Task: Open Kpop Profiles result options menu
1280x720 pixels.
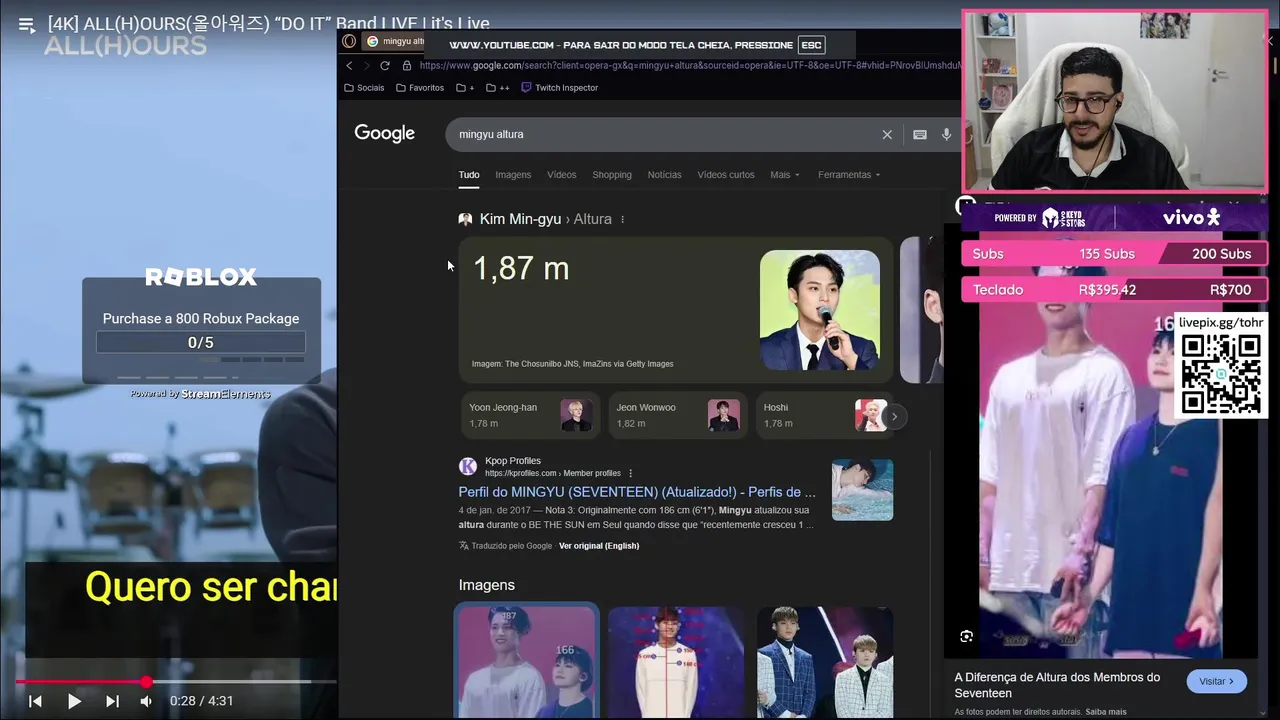Action: click(x=630, y=473)
